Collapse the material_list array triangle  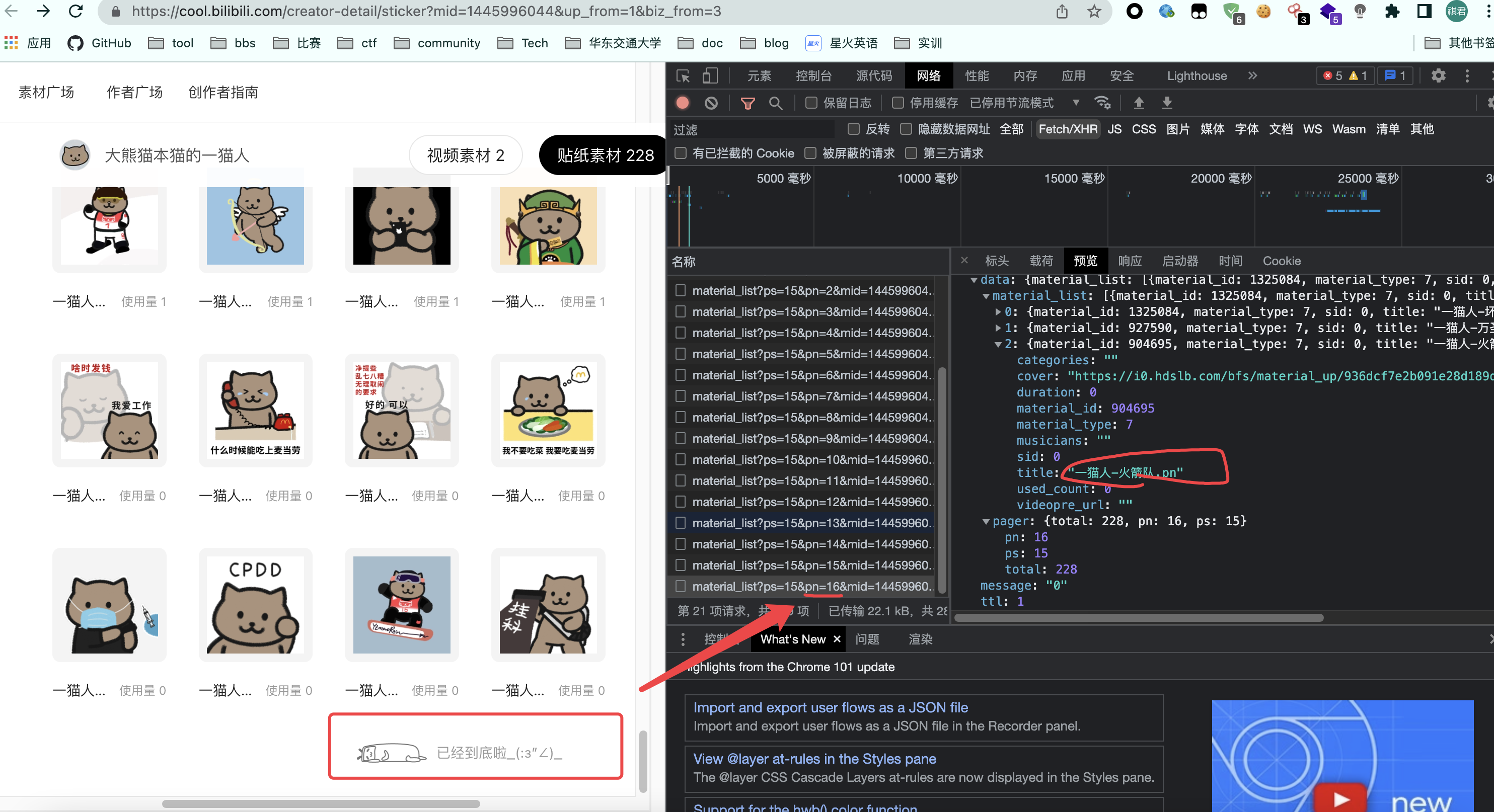986,296
